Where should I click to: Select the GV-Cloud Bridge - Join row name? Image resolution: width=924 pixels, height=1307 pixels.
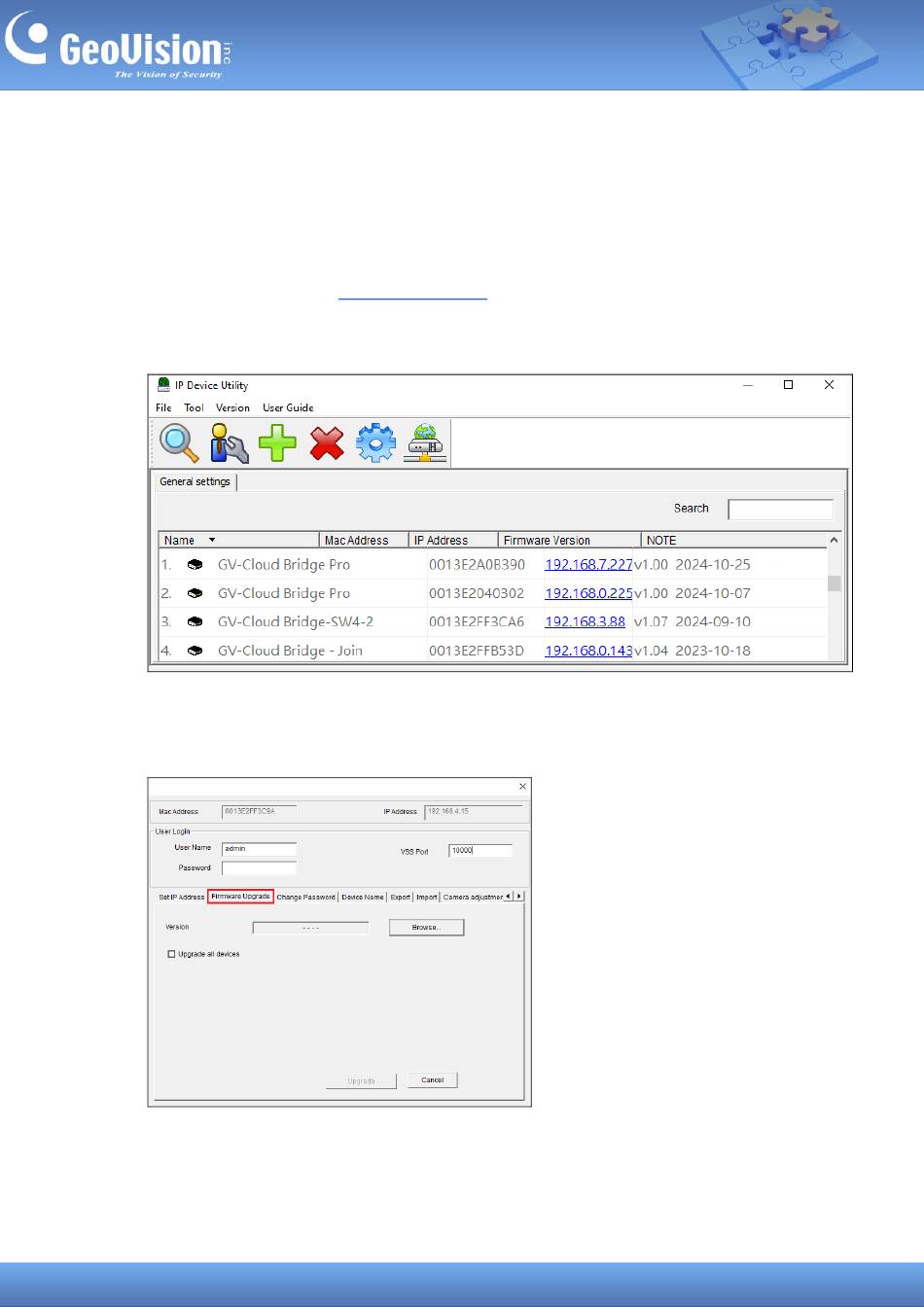tap(290, 651)
